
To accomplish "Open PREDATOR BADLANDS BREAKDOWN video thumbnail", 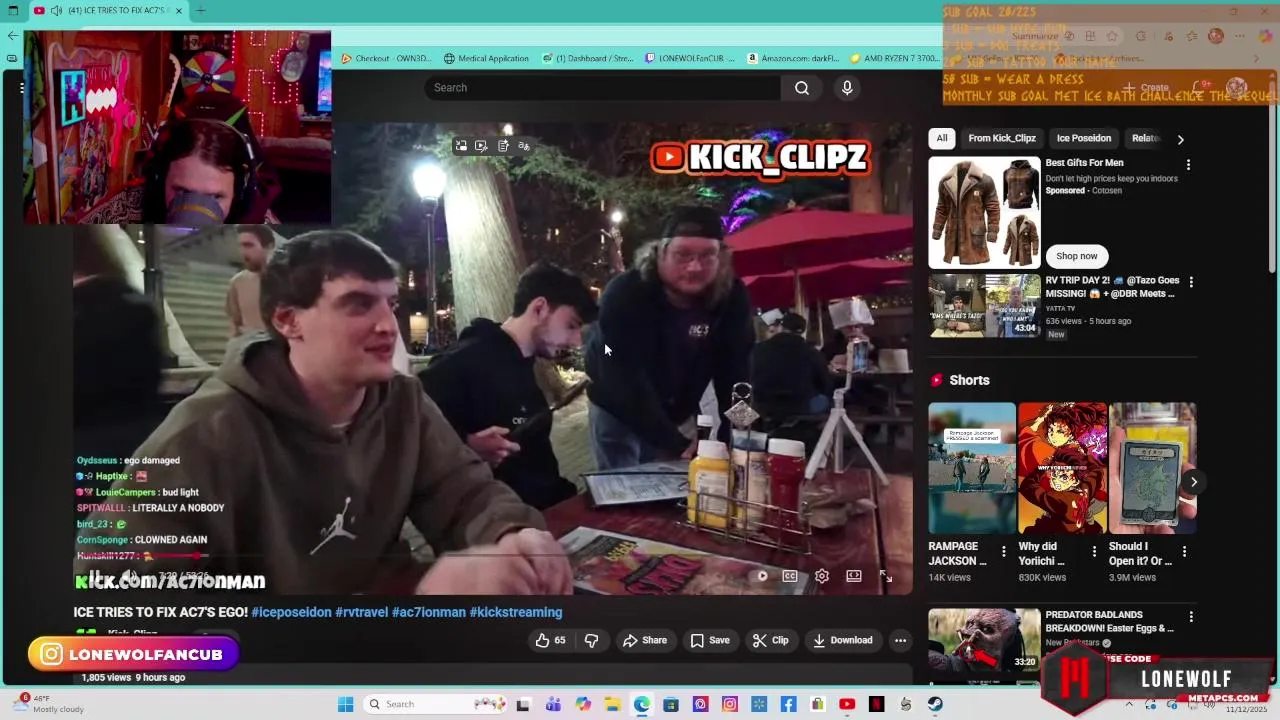I will (984, 640).
